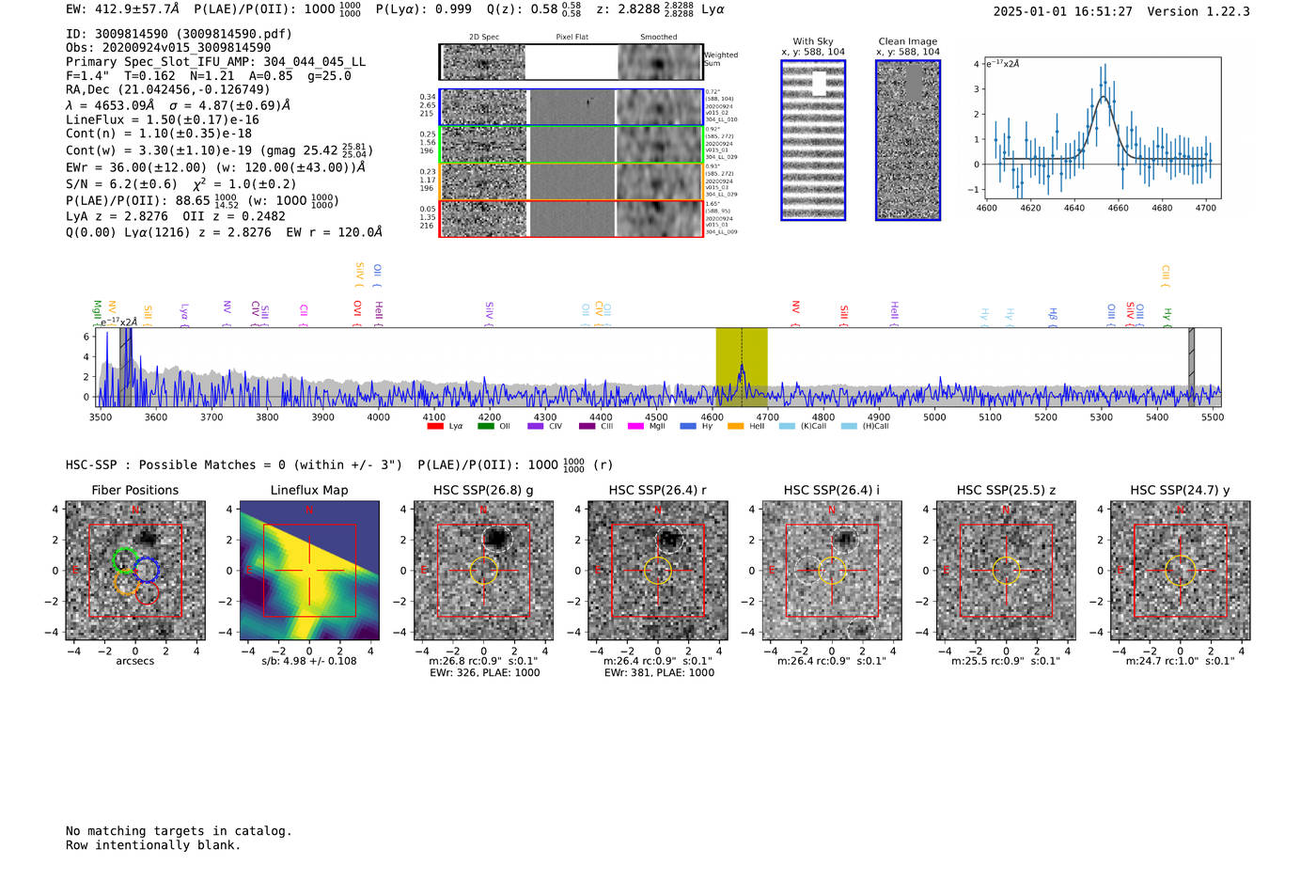Click 'Primary Spec_Slot_IFU_AMP: 304_044_045_LL' line

[x=215, y=61]
